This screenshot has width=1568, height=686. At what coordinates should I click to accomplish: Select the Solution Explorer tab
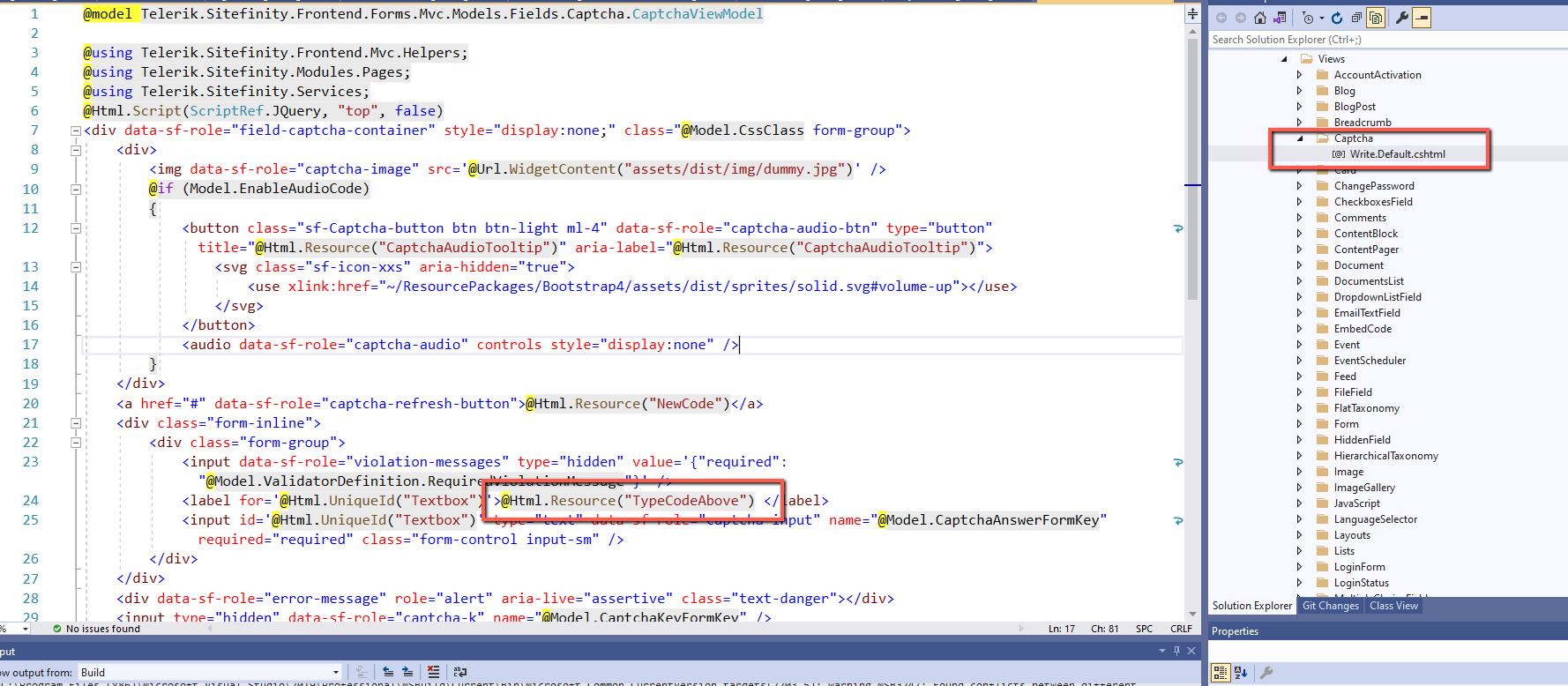pos(1252,606)
